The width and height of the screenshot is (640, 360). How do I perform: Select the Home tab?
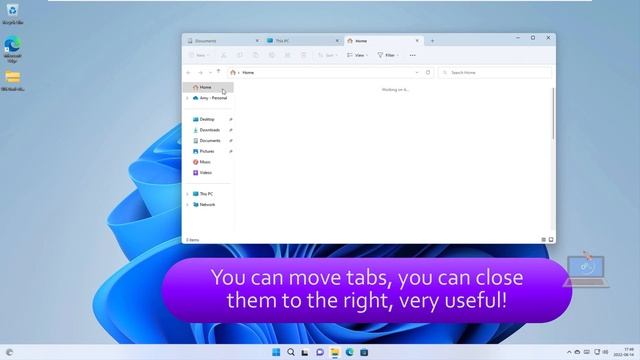[x=383, y=41]
